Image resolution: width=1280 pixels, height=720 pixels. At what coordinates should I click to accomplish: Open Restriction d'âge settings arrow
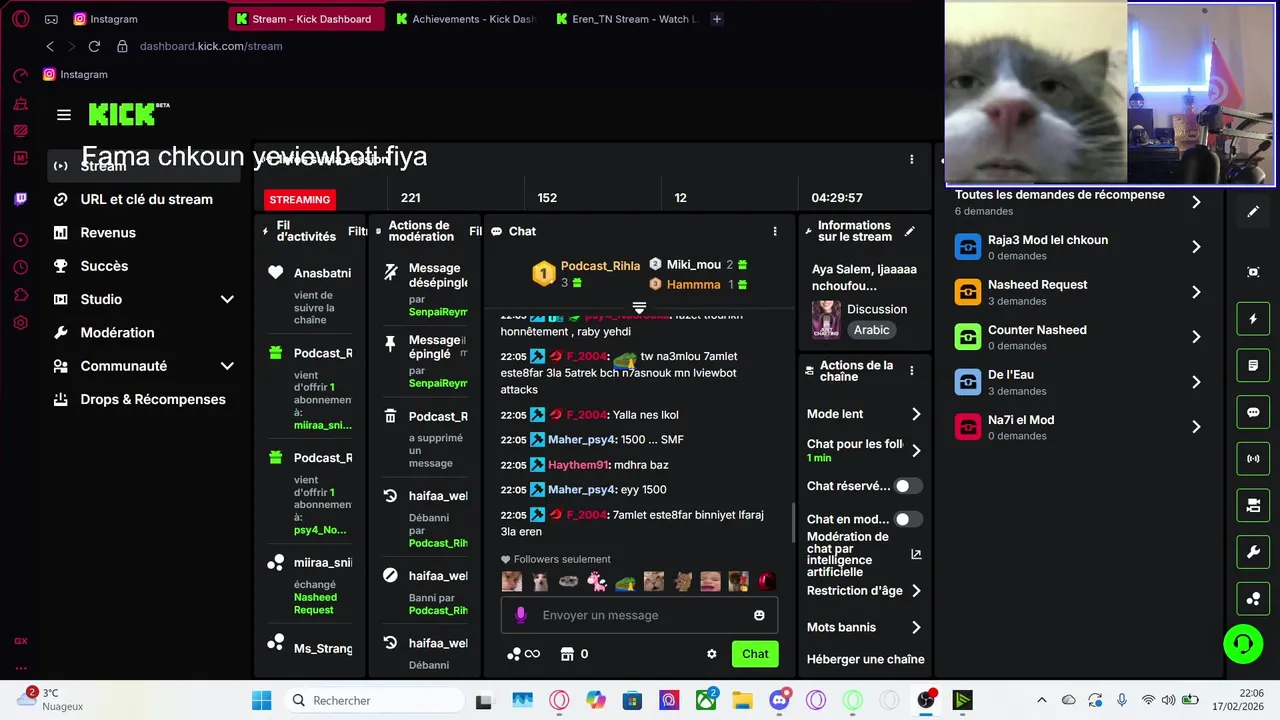tap(916, 591)
